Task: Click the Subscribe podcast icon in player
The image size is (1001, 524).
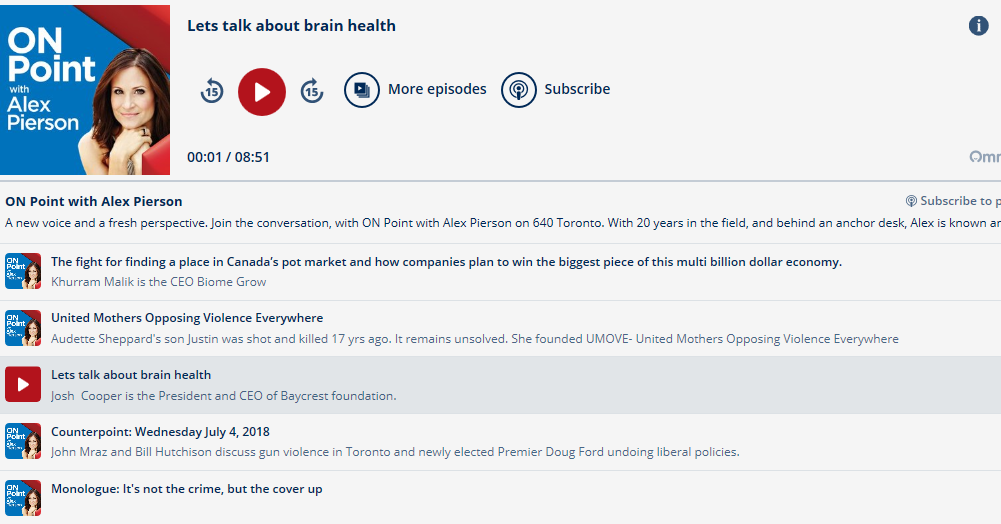Action: [519, 90]
